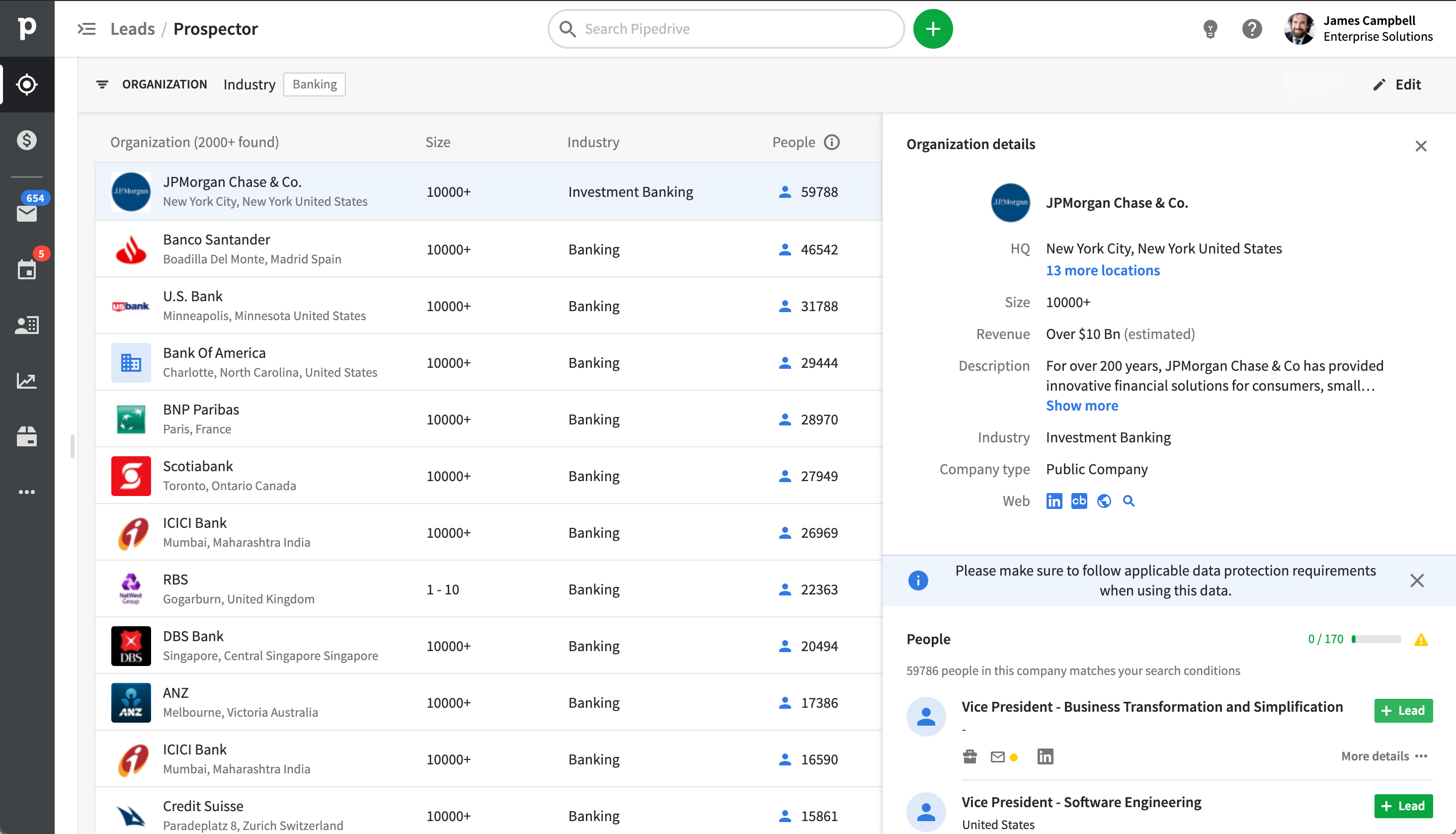Expand the sidebar More options dots
1456x834 pixels.
point(27,493)
